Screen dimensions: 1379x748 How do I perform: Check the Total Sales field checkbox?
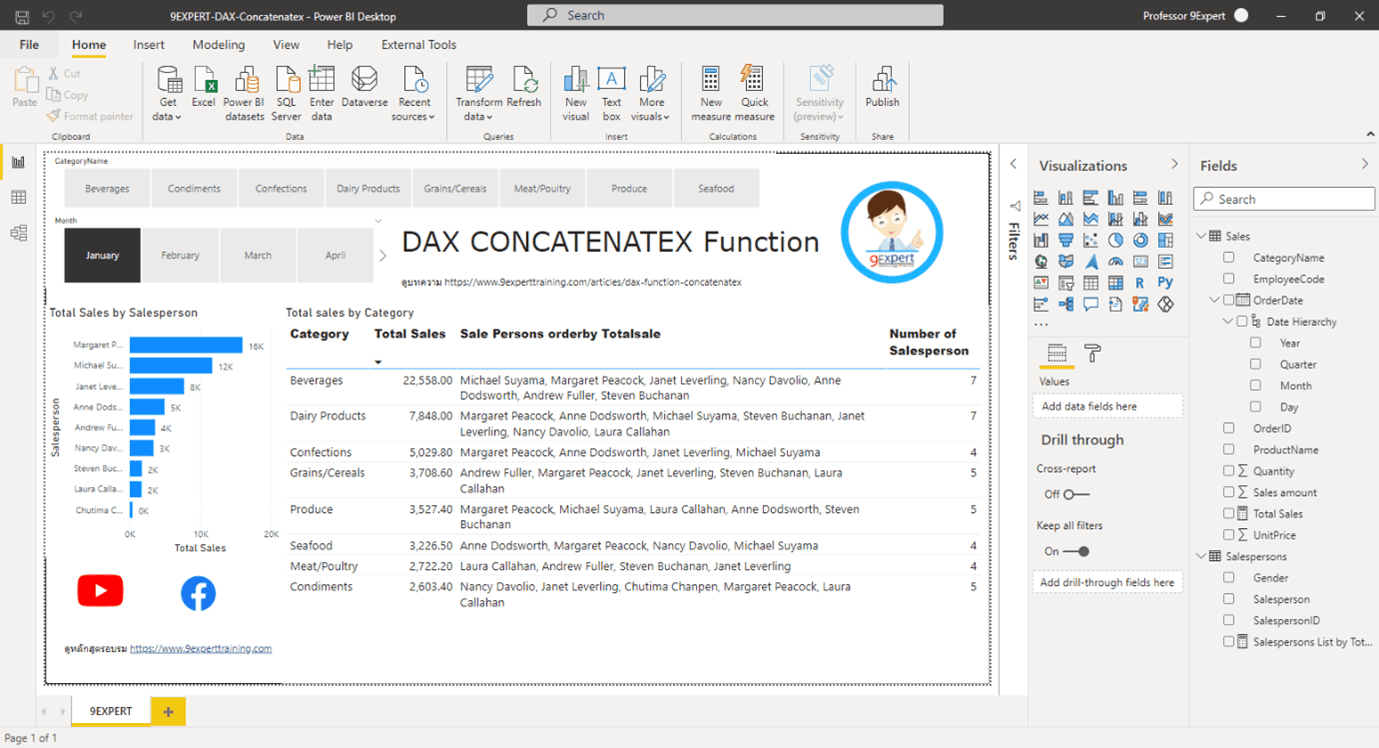[x=1227, y=514]
